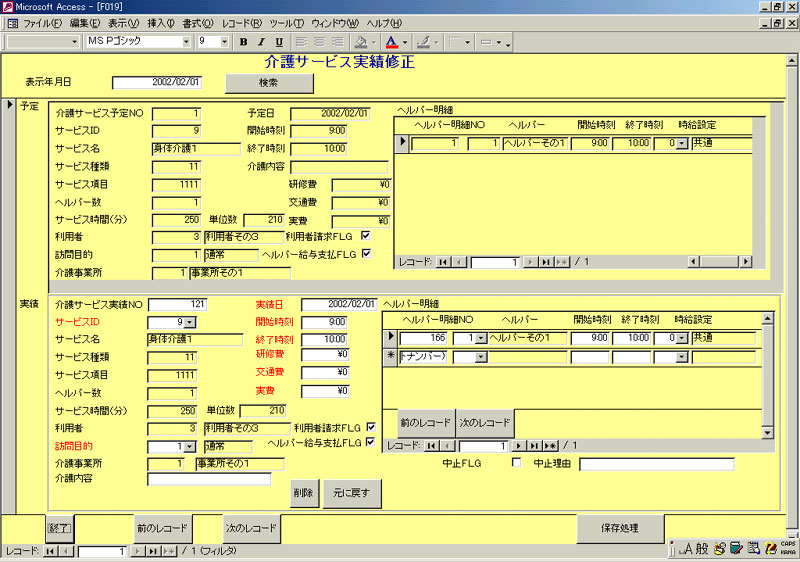Toggle italic formatting

click(261, 42)
